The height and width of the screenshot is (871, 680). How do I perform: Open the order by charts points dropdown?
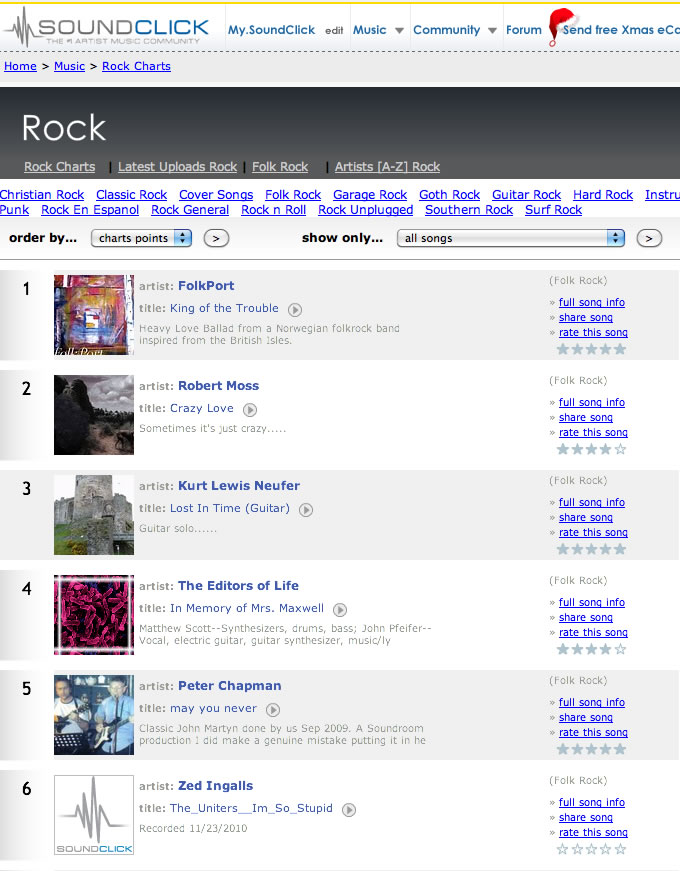tap(142, 238)
